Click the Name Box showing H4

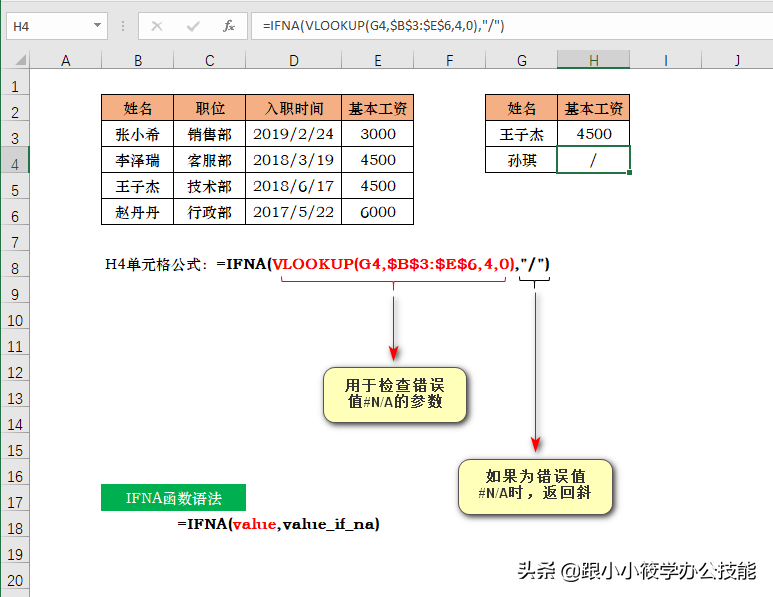(57, 26)
